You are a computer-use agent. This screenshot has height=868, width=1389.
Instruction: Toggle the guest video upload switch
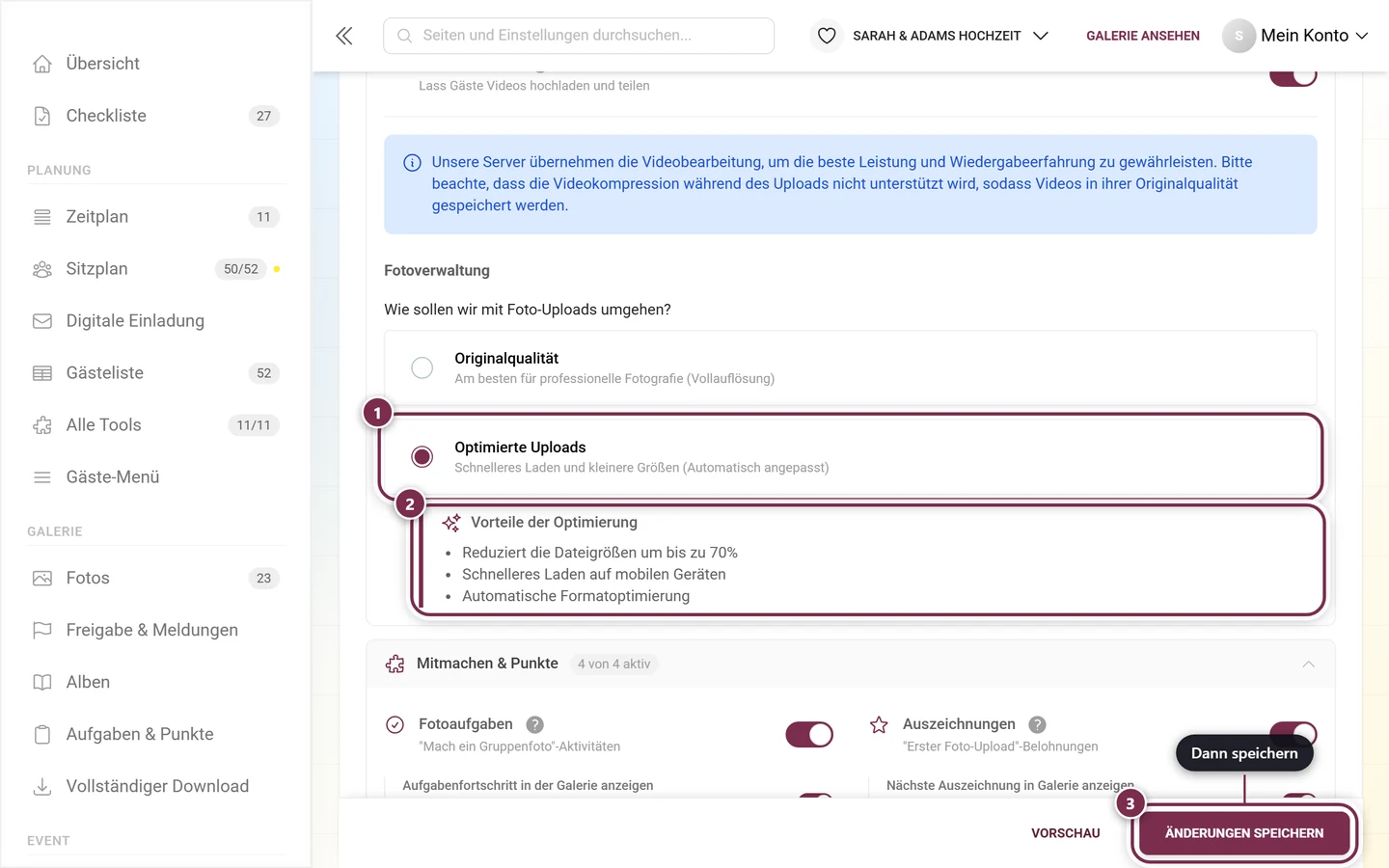point(1294,77)
